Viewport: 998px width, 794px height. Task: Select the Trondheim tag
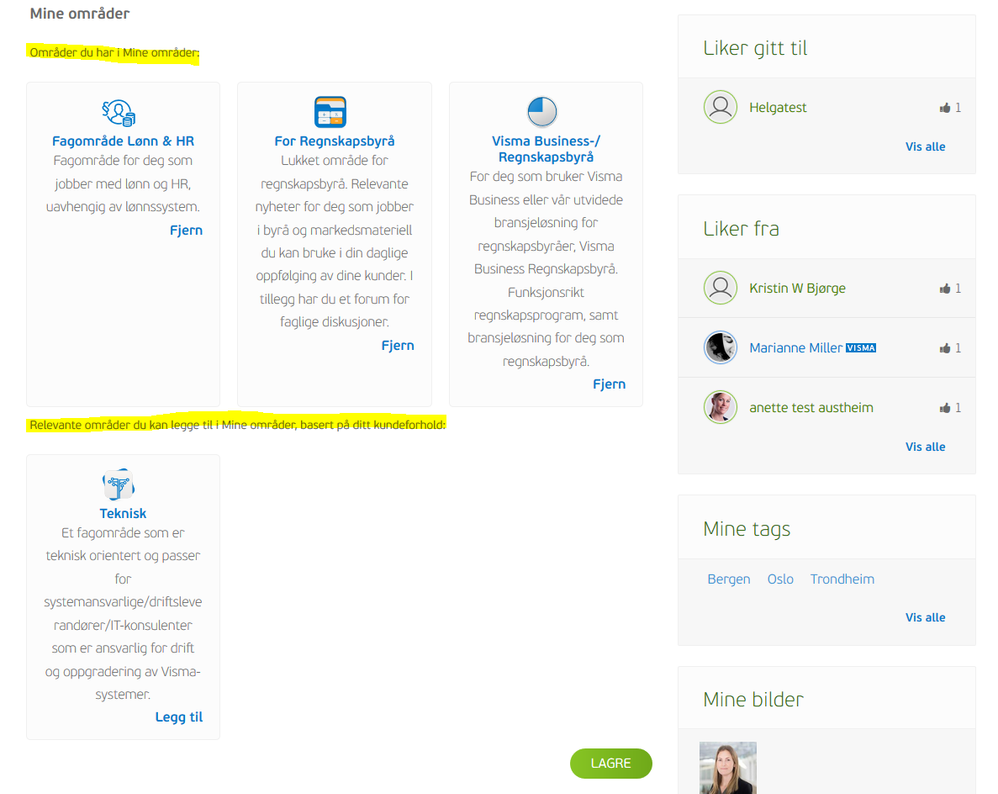coord(842,579)
